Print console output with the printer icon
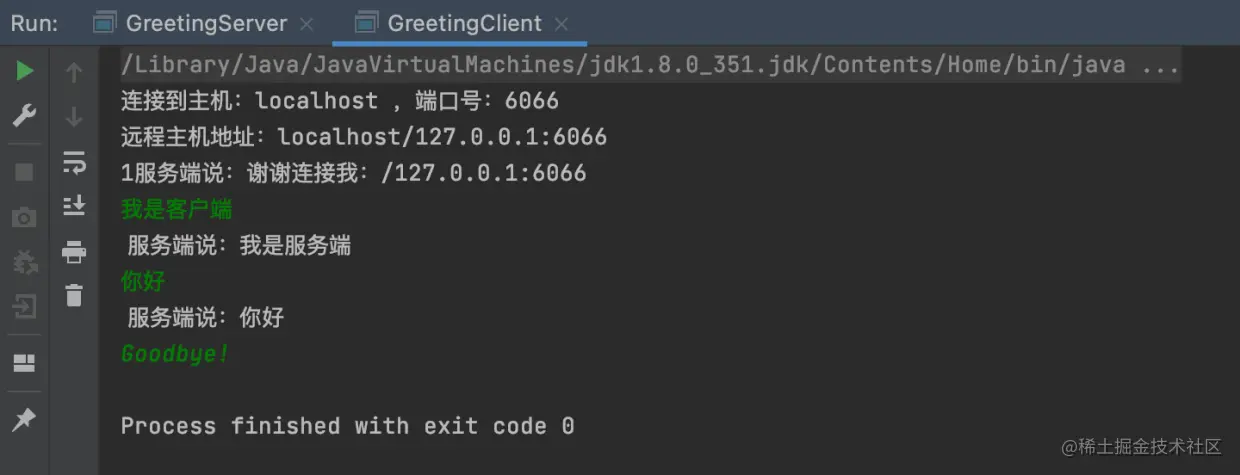 (x=74, y=251)
